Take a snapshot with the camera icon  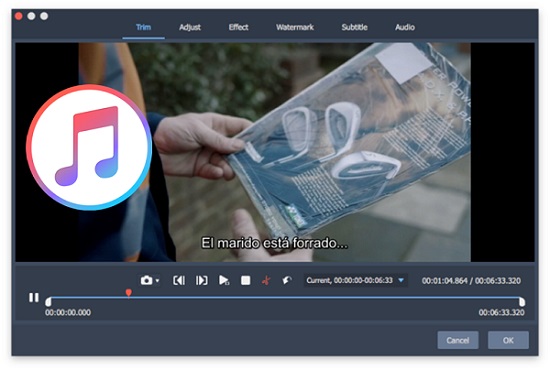tap(147, 280)
